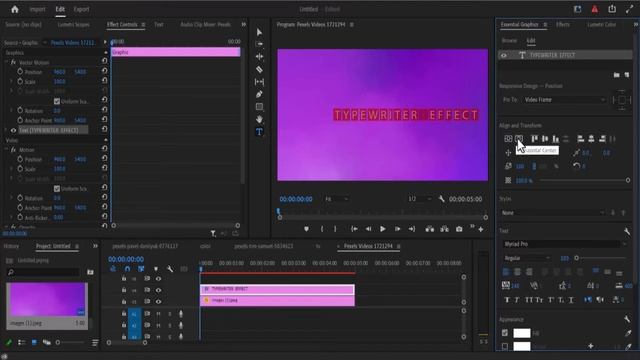This screenshot has height=360, width=640.
Task: Create a group folder in Essential Graphics
Action: [x=617, y=75]
